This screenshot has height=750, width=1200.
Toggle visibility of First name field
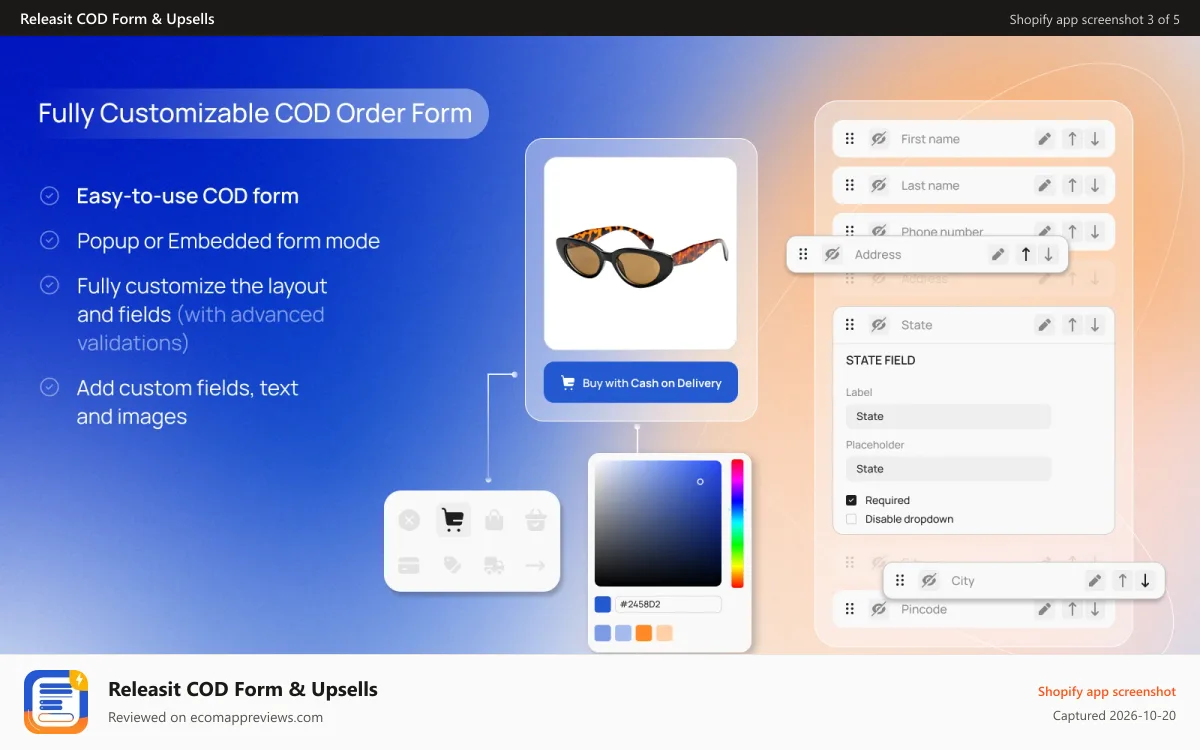click(879, 139)
